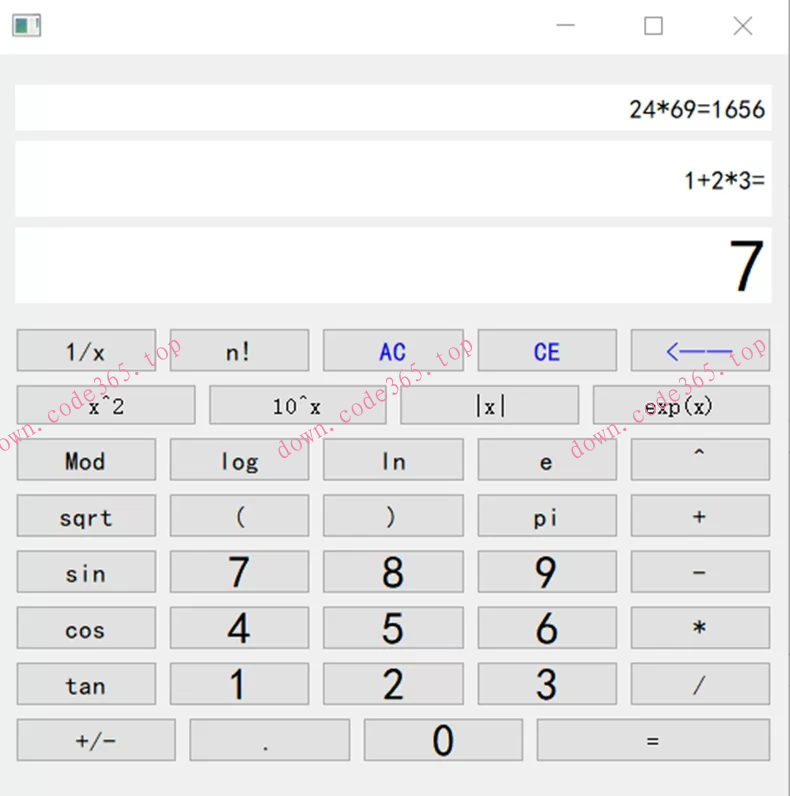The height and width of the screenshot is (796, 790).
Task: Tap the digit 5 key
Action: click(x=393, y=627)
